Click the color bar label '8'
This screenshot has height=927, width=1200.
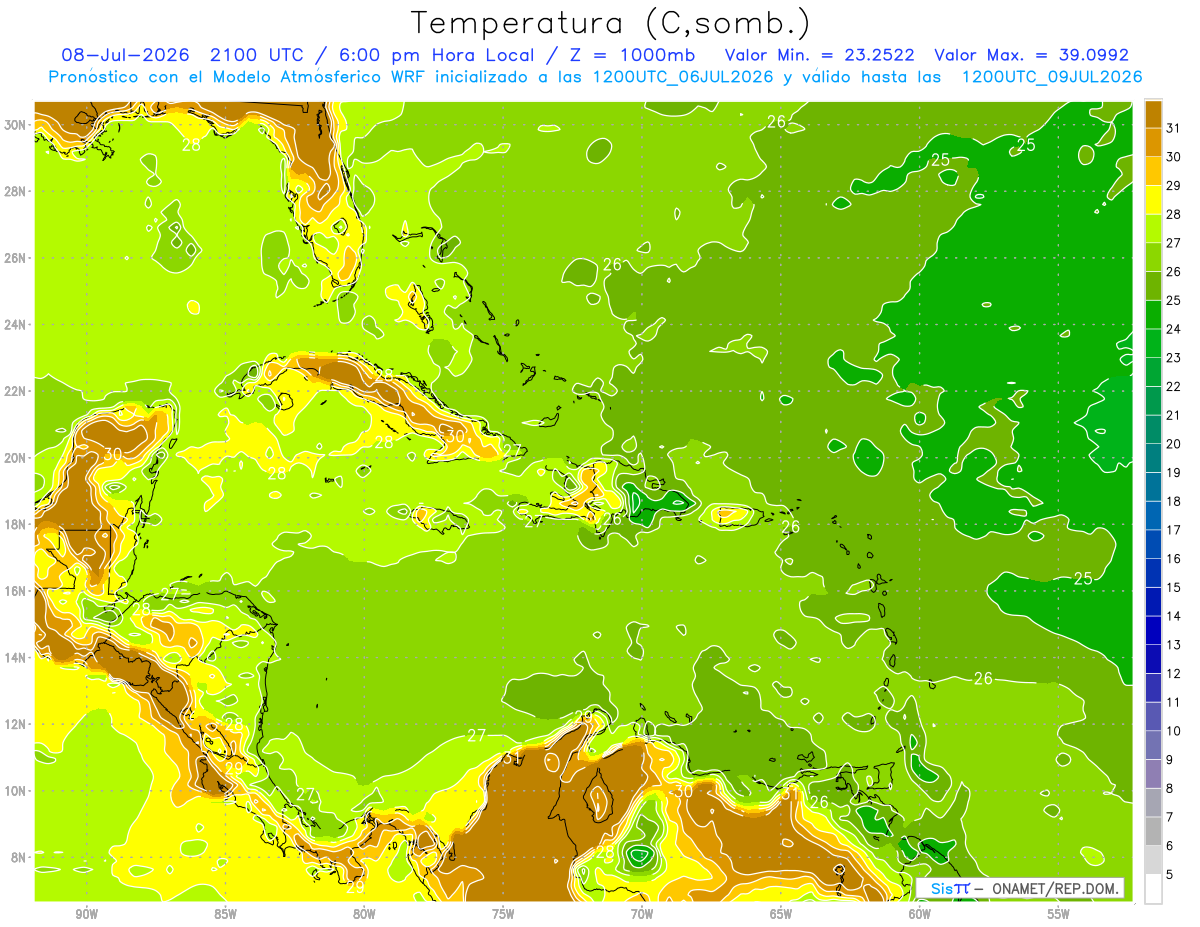click(1170, 788)
